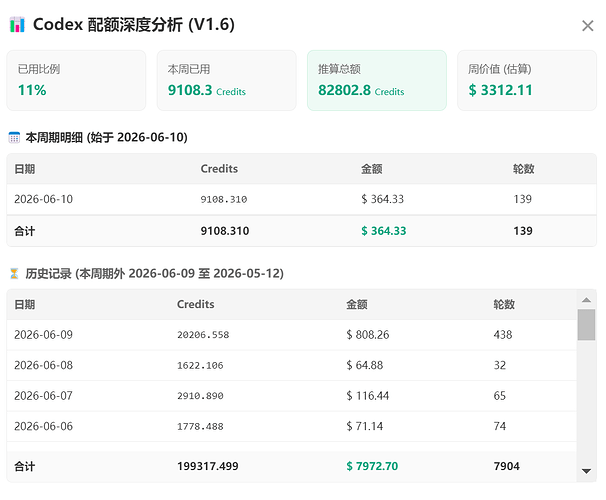The height and width of the screenshot is (500, 606).
Task: Click the calendar icon next to 本周期明细
Action: tap(14, 137)
